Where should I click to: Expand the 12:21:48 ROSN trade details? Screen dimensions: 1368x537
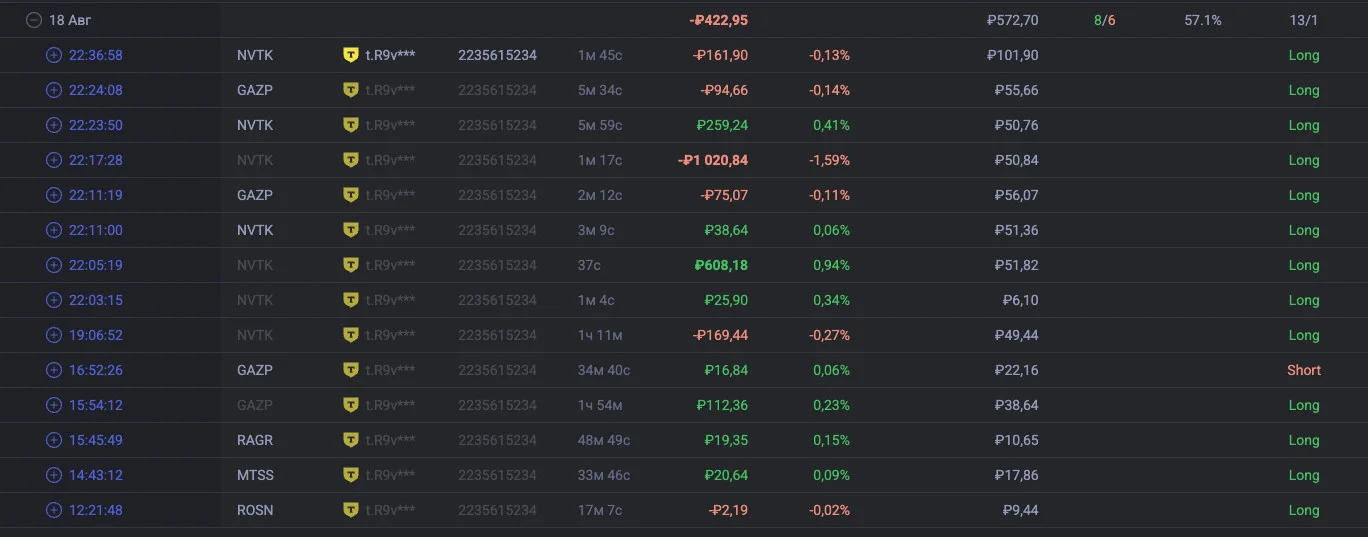(54, 510)
